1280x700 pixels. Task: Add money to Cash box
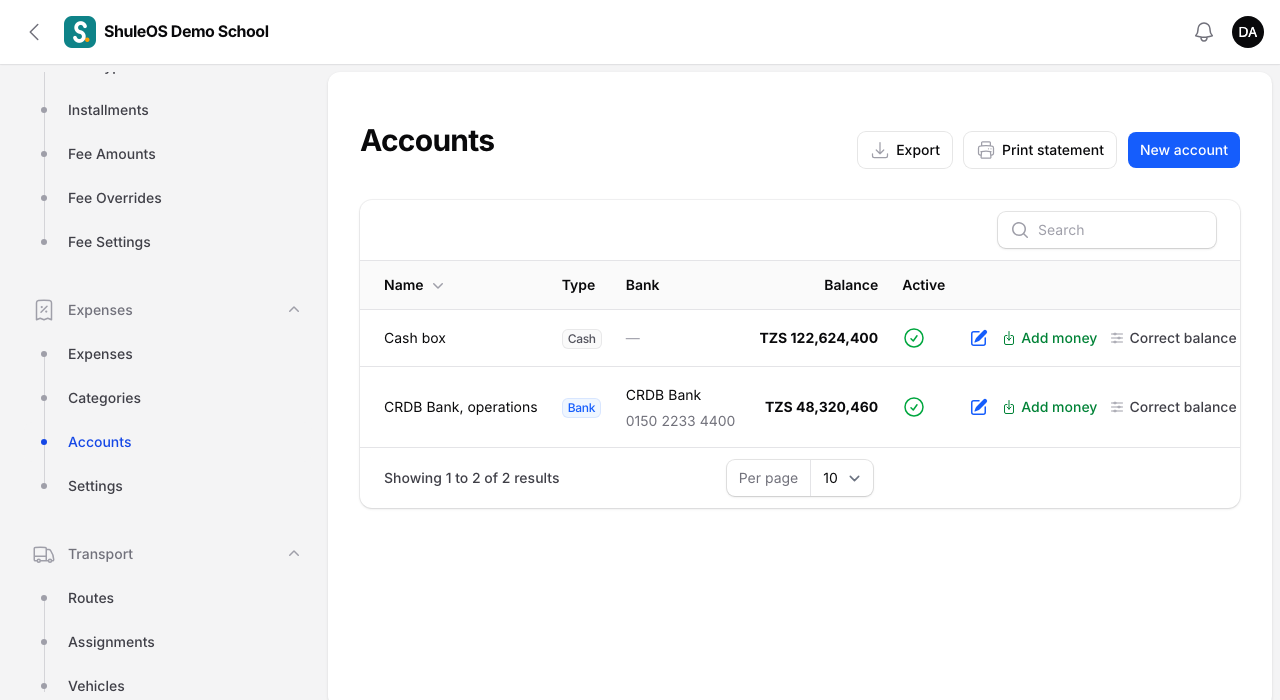[1049, 338]
